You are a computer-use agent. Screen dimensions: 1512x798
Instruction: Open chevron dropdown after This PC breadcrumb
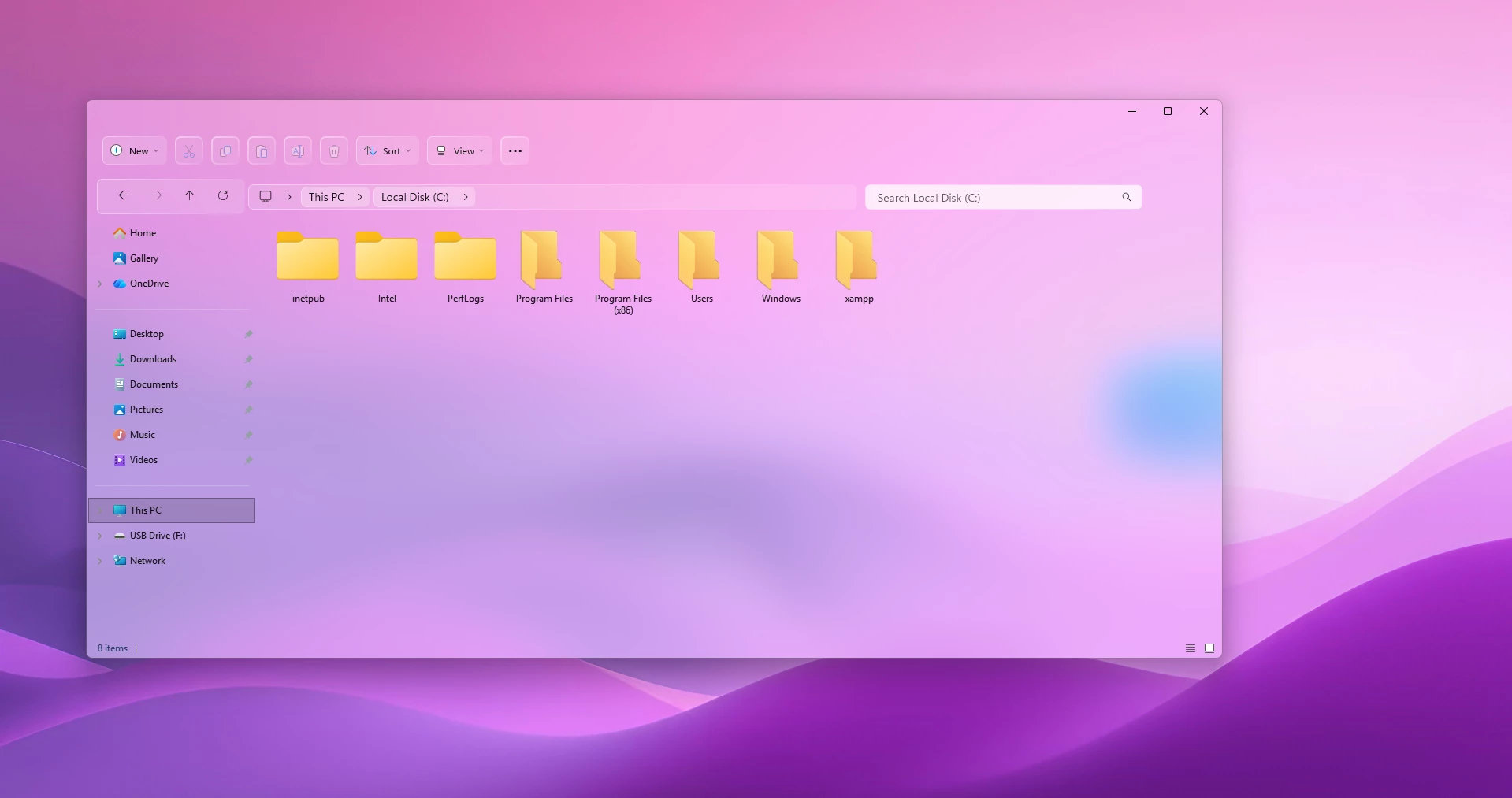click(x=360, y=197)
